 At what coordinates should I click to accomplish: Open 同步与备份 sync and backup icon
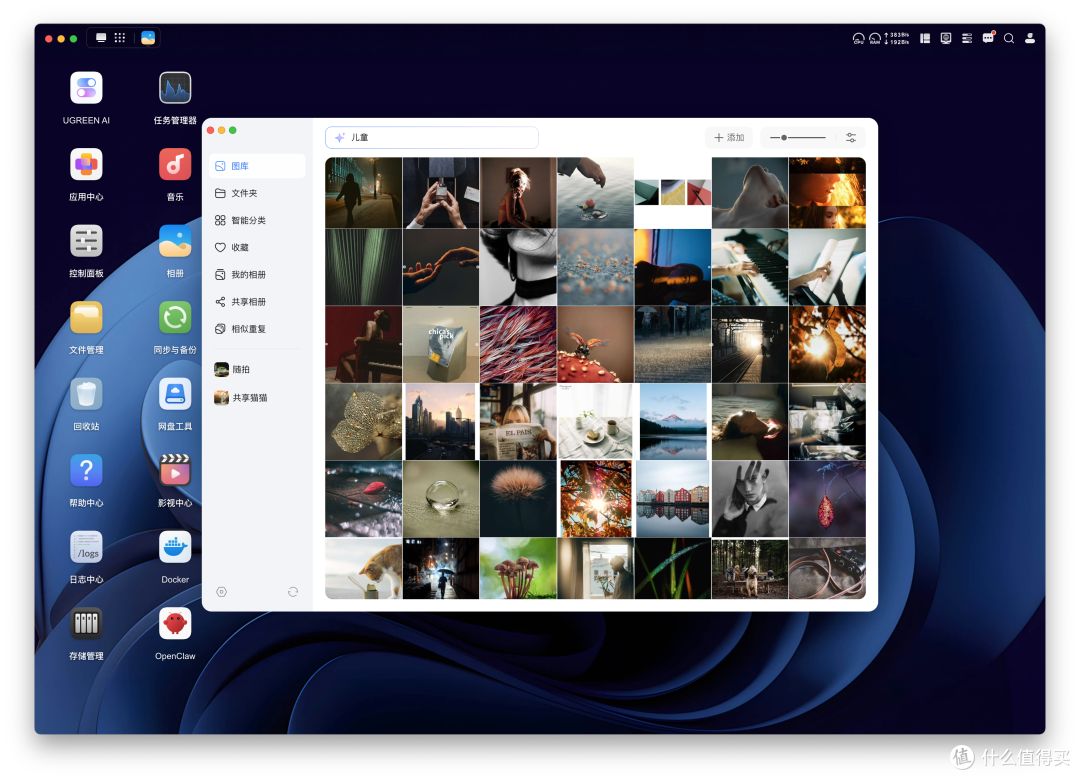pos(175,318)
